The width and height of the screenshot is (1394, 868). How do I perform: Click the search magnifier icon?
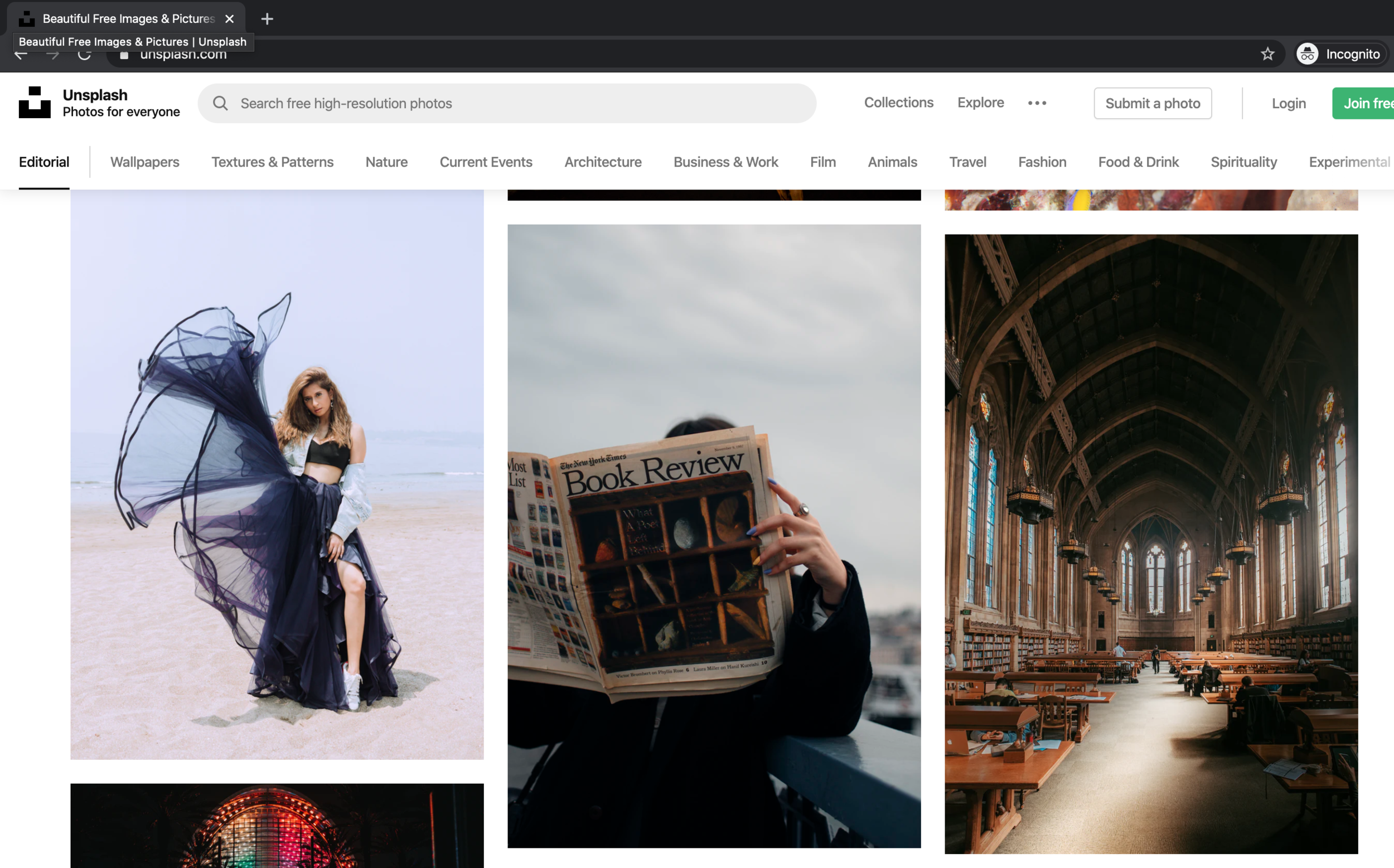point(220,103)
